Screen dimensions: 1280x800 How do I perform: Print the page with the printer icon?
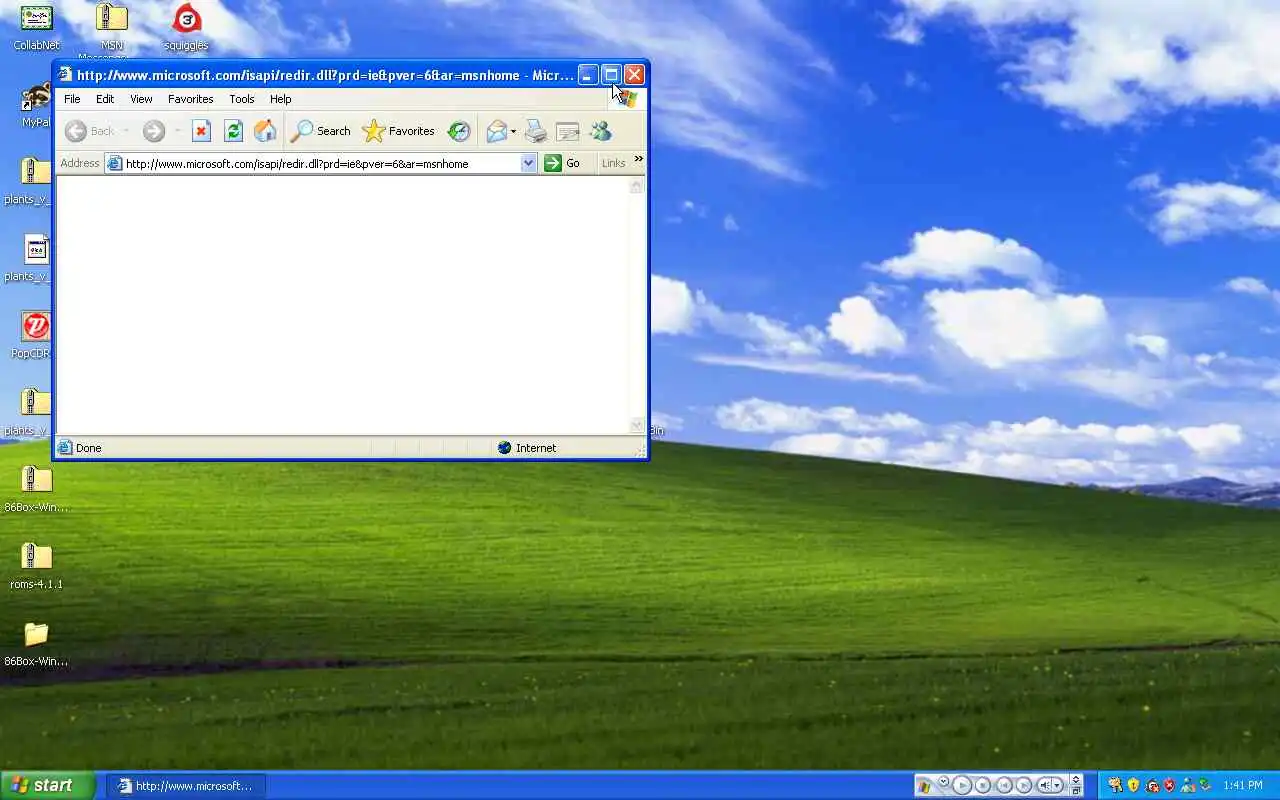(536, 131)
